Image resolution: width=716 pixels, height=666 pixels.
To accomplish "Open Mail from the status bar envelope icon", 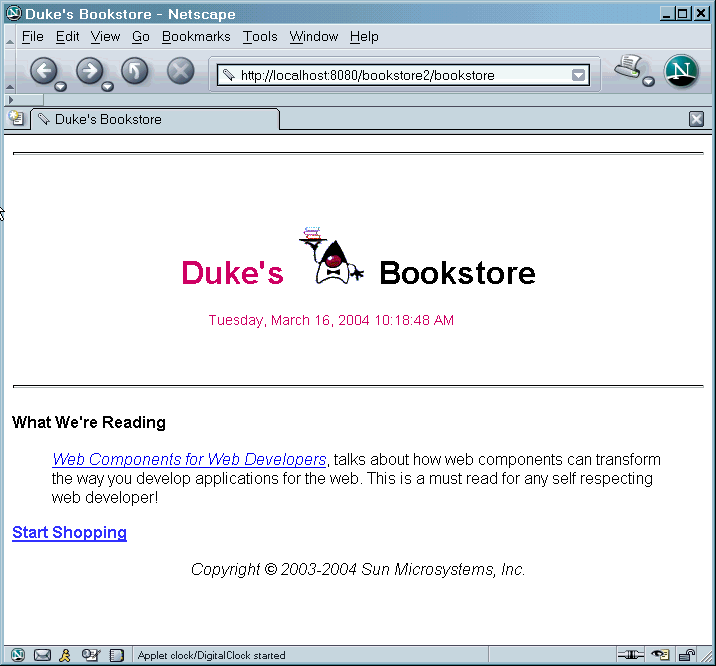I will 42,655.
